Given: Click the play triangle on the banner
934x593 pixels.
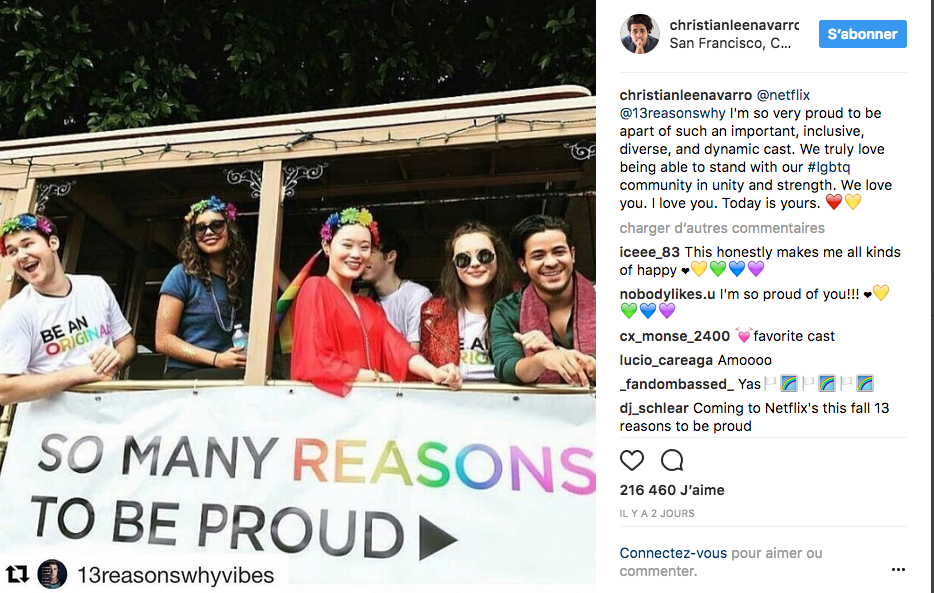Looking at the screenshot, I should coord(438,538).
